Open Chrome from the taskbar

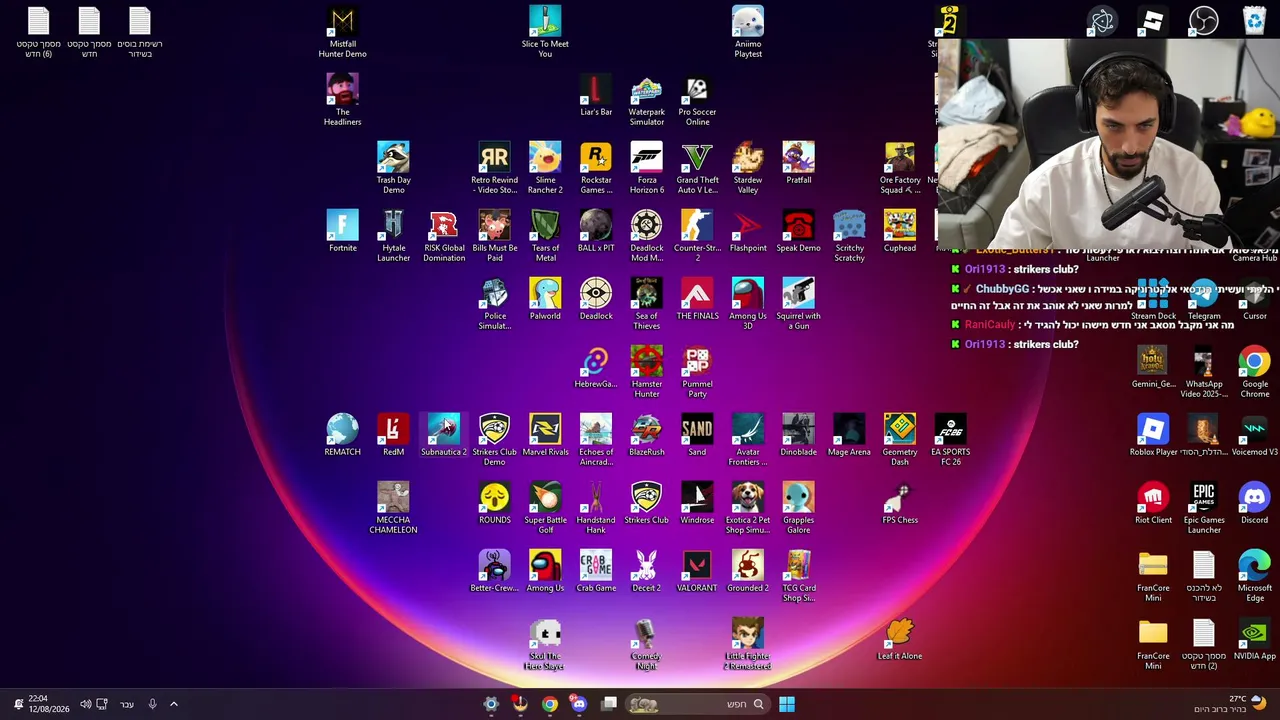[550, 704]
